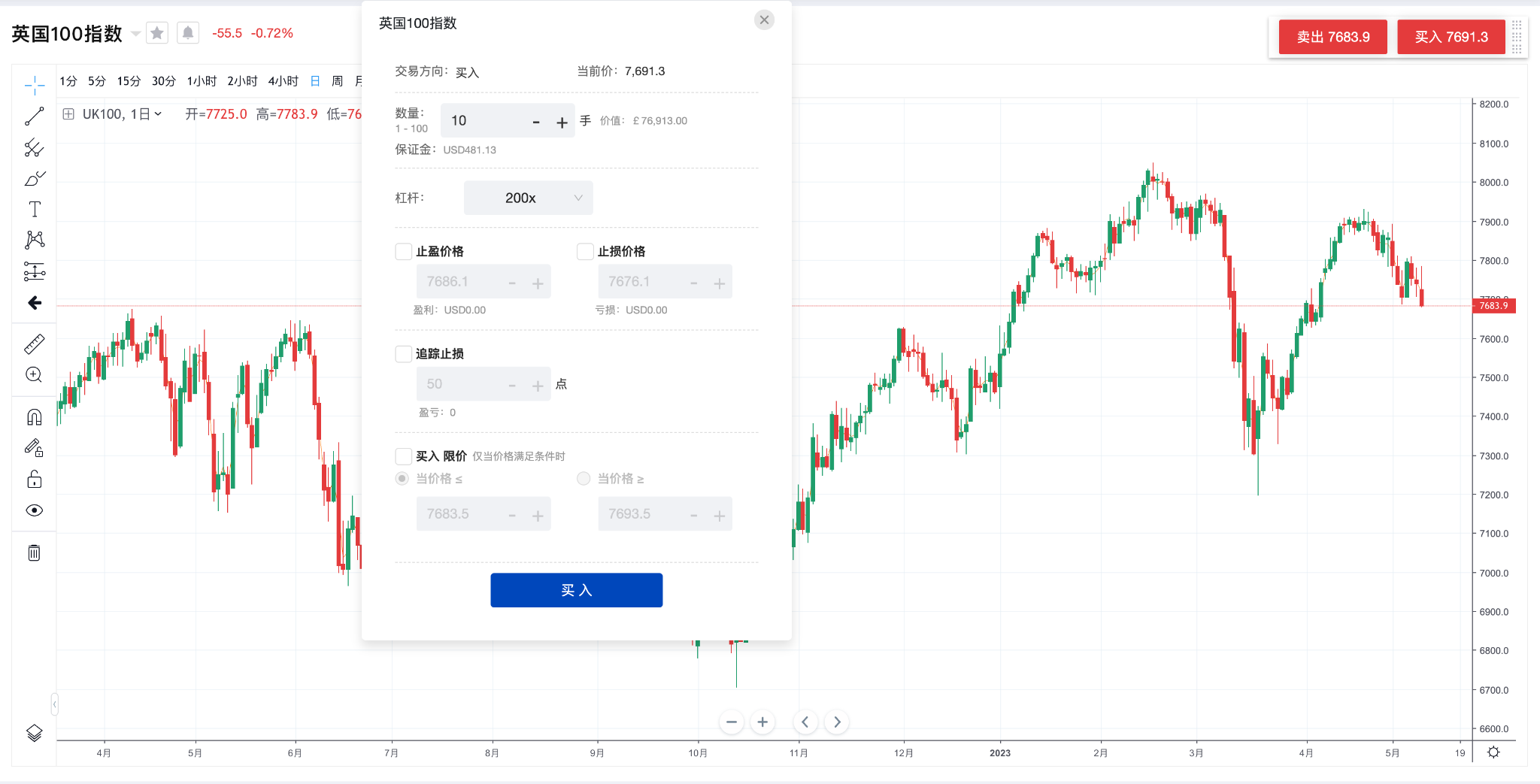Enable the 止盈价格 checkbox
This screenshot has height=784, width=1540.
click(x=404, y=251)
